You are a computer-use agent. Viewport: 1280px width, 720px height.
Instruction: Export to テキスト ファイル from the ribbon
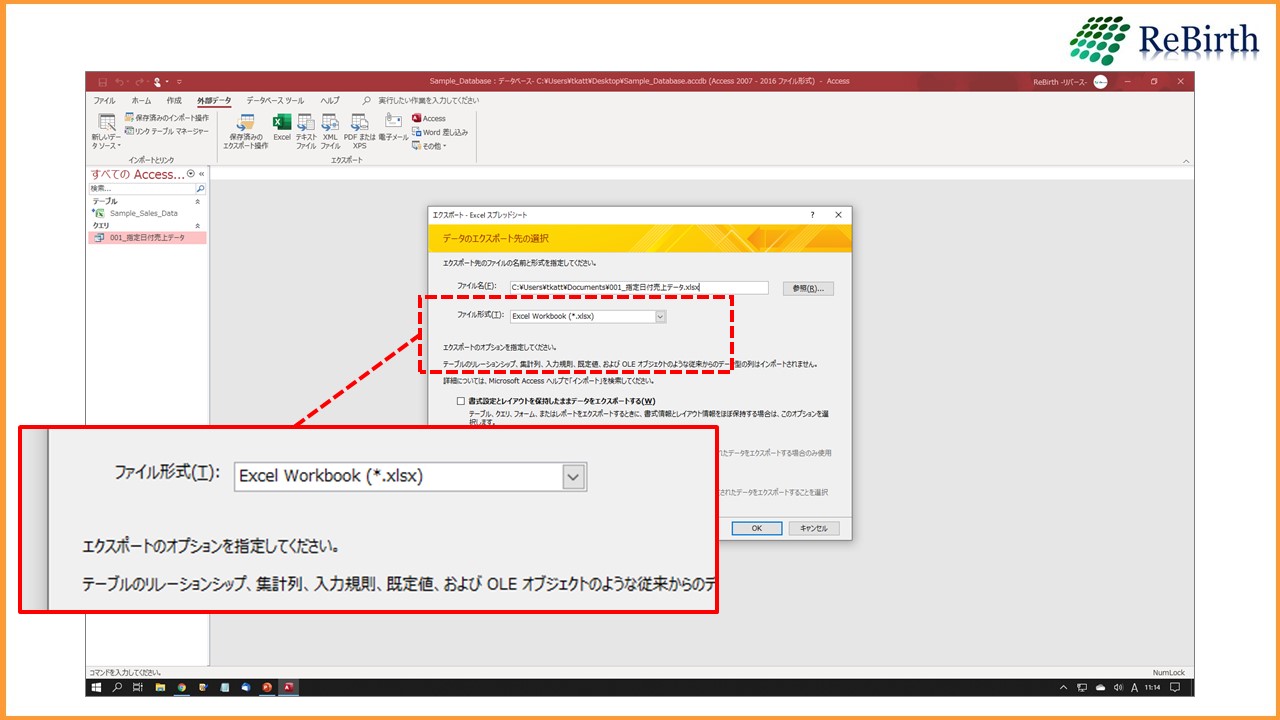(x=306, y=131)
